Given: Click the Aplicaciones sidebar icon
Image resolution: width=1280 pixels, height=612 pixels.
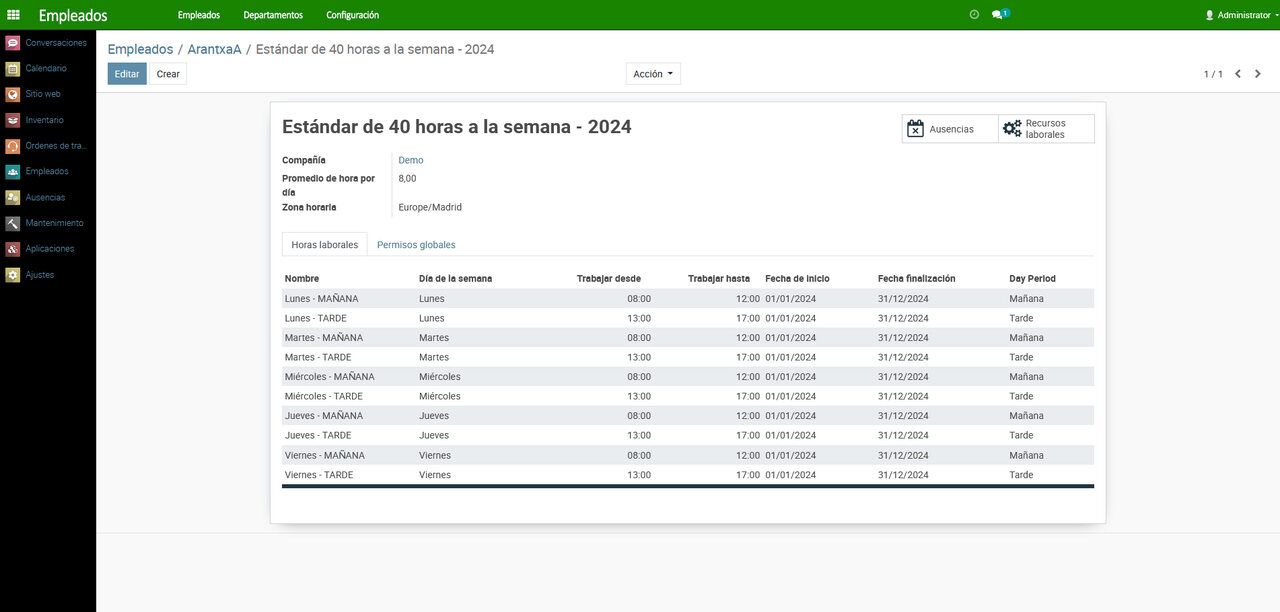Looking at the screenshot, I should coord(12,249).
